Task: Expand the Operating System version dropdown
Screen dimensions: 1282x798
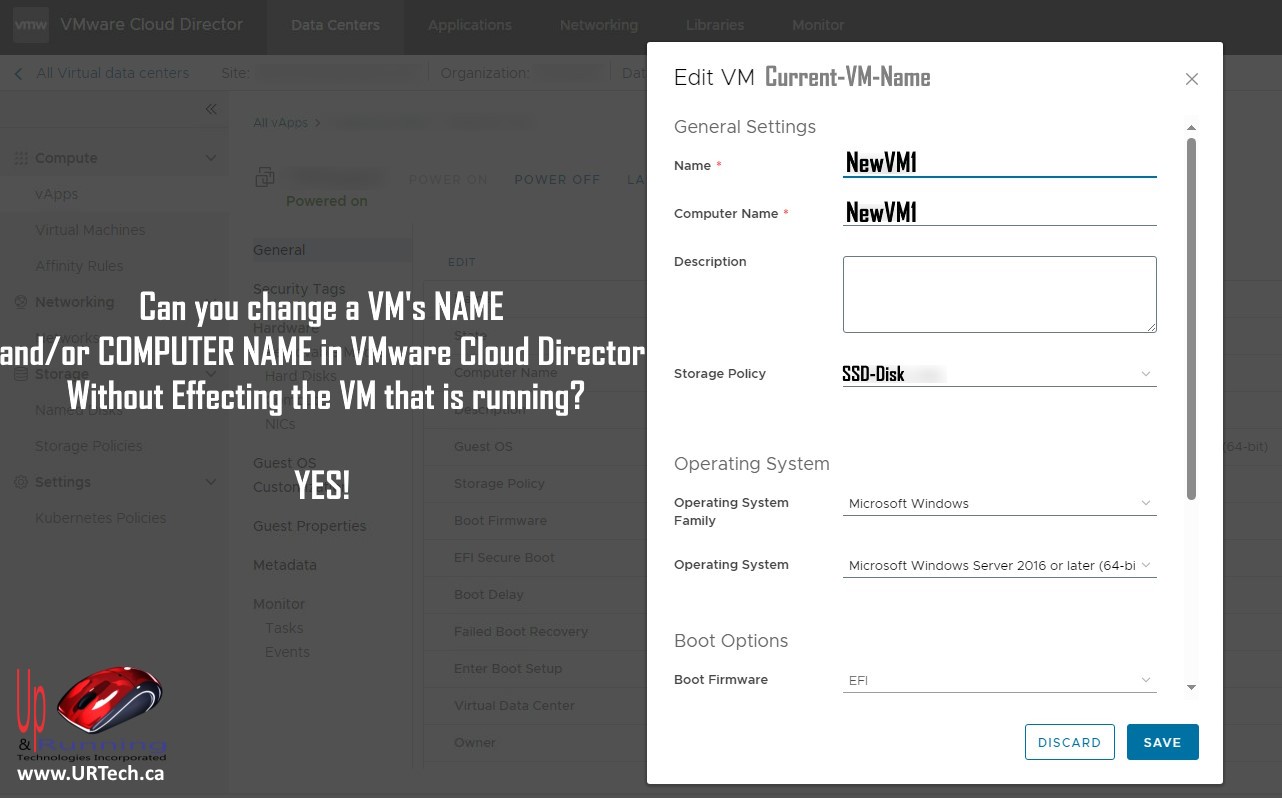Action: pyautogui.click(x=1145, y=565)
